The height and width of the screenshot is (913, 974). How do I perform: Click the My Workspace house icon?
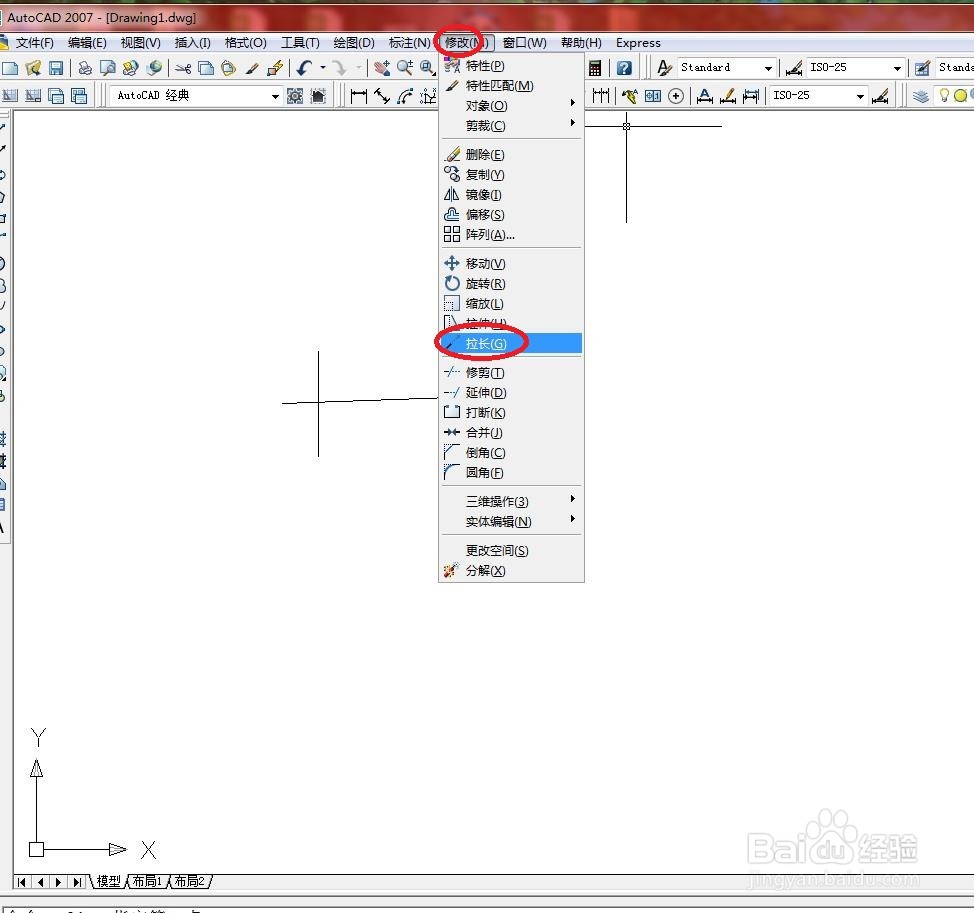pos(318,96)
